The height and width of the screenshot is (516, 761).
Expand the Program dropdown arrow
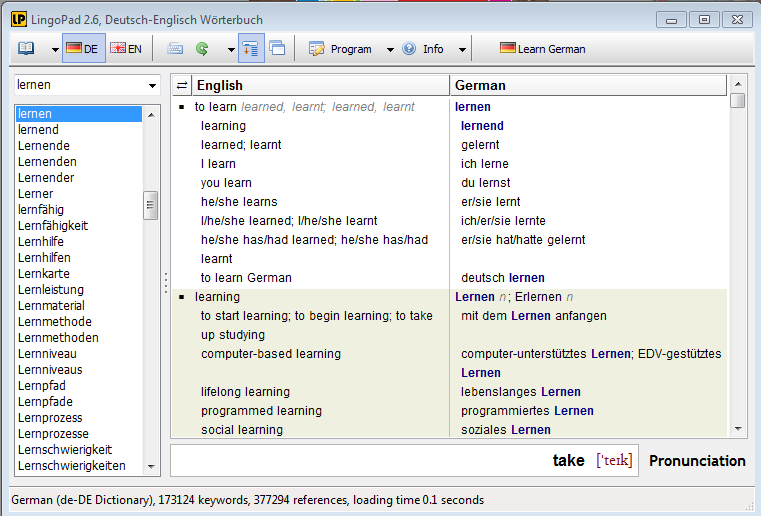click(x=390, y=50)
